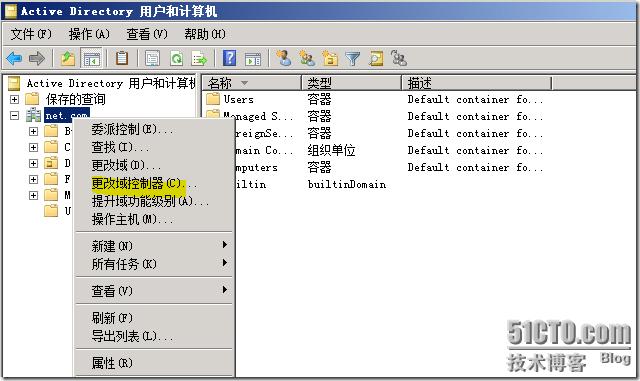The width and height of the screenshot is (640, 381).
Task: Click the green Refresh toolbar icon
Action: pos(176,58)
